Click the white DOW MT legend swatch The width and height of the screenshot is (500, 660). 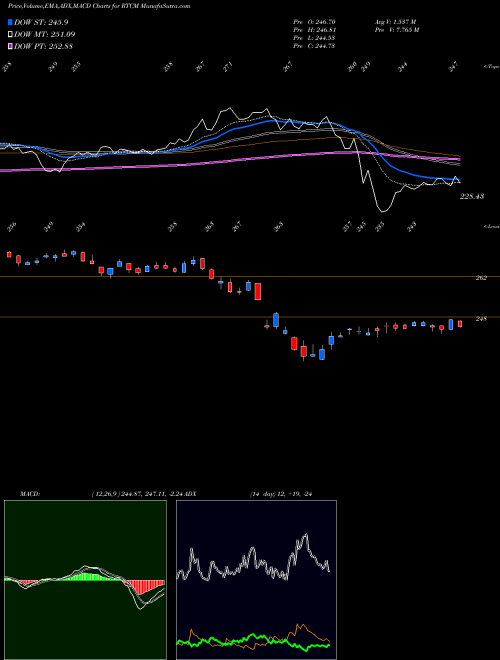coord(11,35)
